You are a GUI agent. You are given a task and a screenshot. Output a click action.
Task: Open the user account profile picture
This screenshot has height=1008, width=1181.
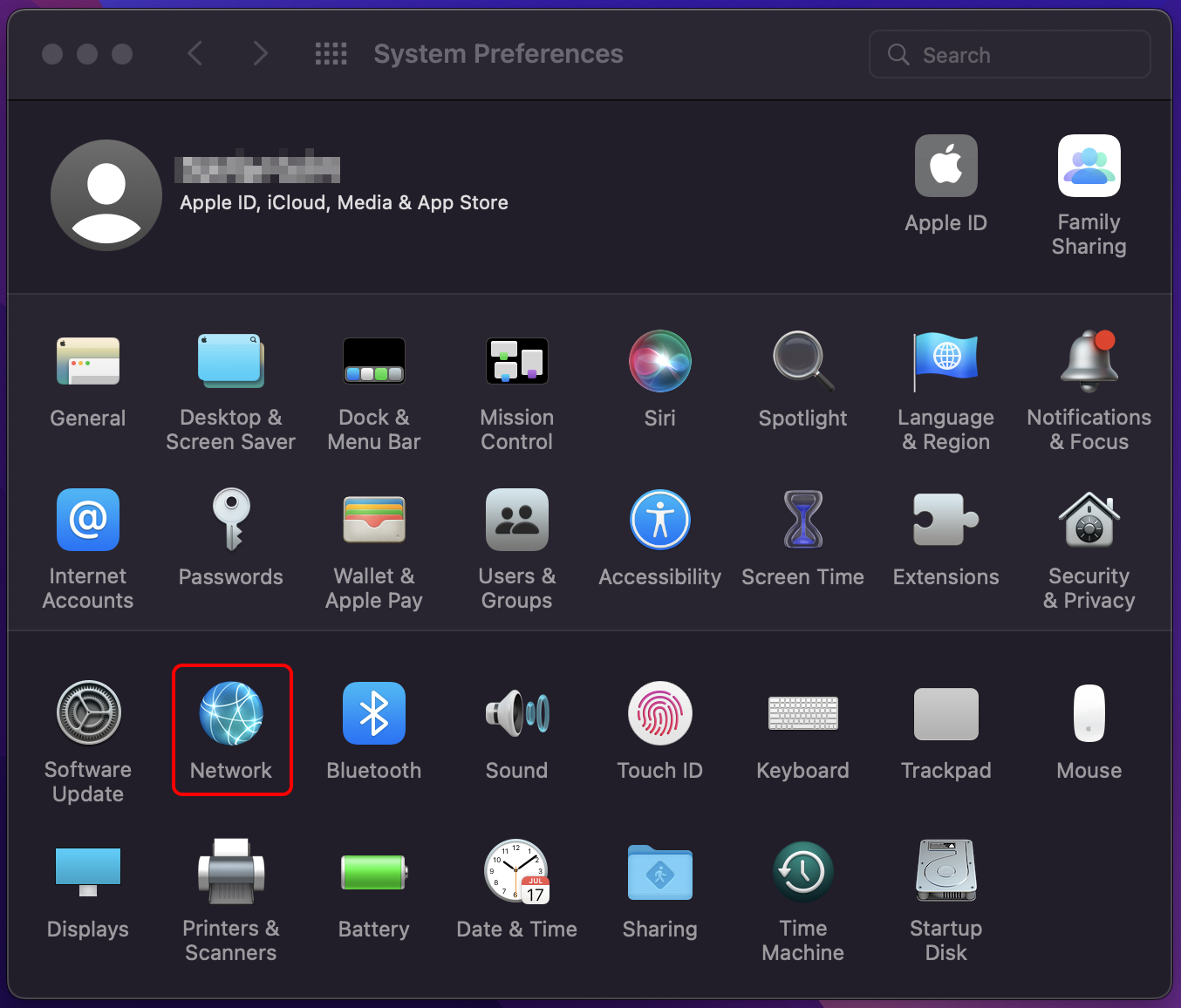(106, 194)
